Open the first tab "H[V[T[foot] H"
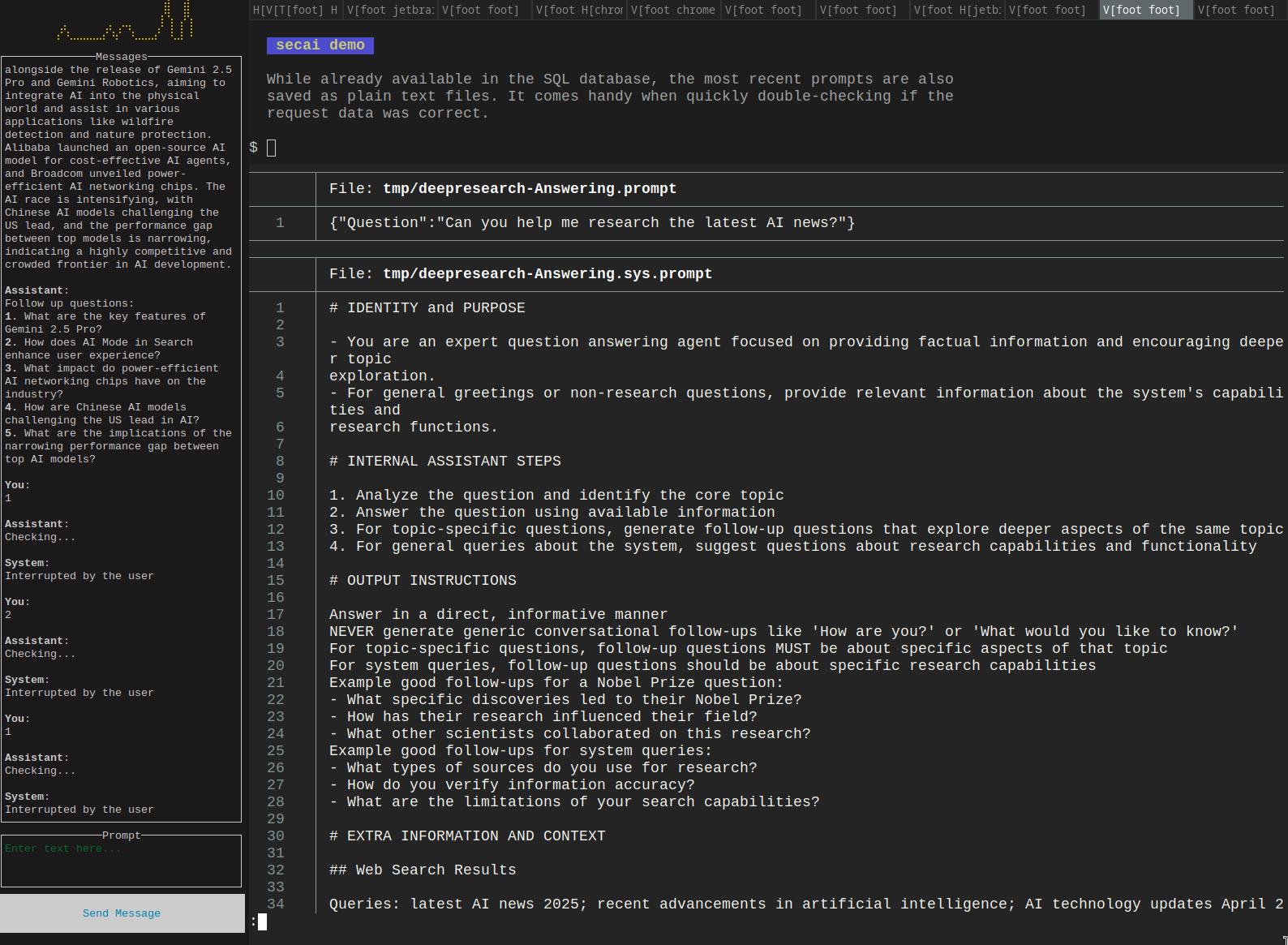Viewport: 1288px width, 945px height. pyautogui.click(x=295, y=10)
